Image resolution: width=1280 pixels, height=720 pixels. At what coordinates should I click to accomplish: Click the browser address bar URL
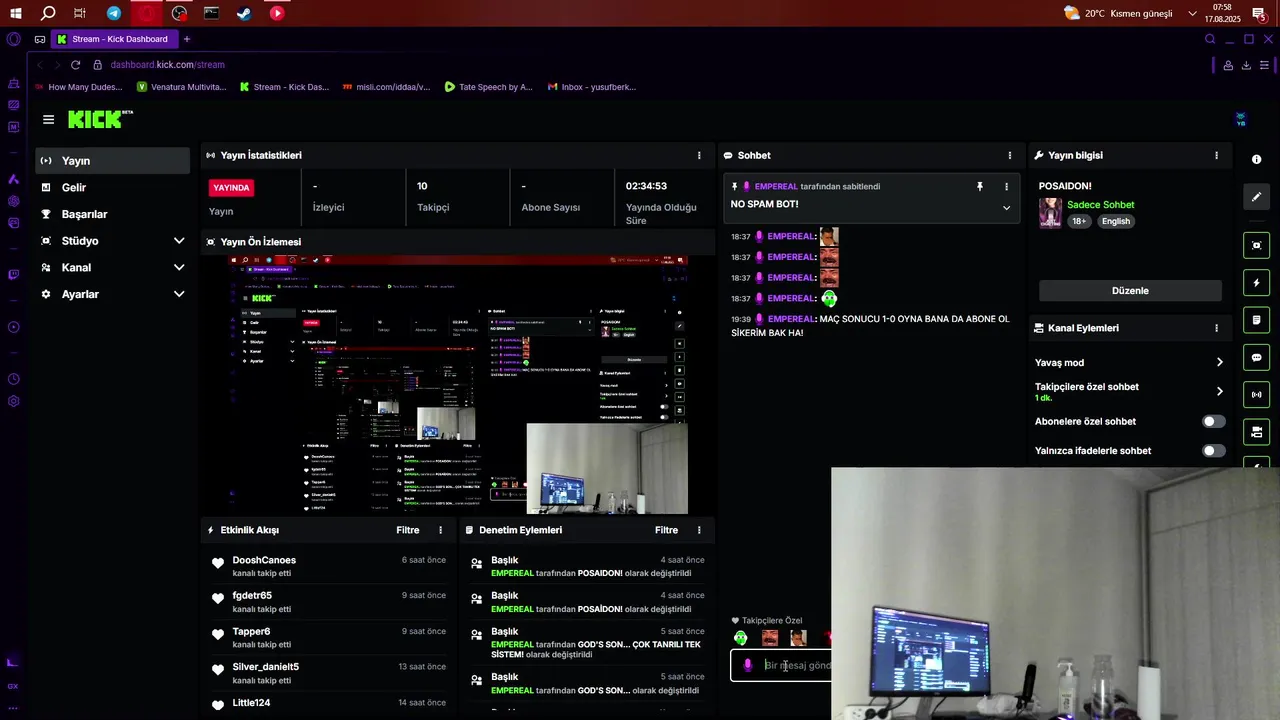(x=167, y=65)
